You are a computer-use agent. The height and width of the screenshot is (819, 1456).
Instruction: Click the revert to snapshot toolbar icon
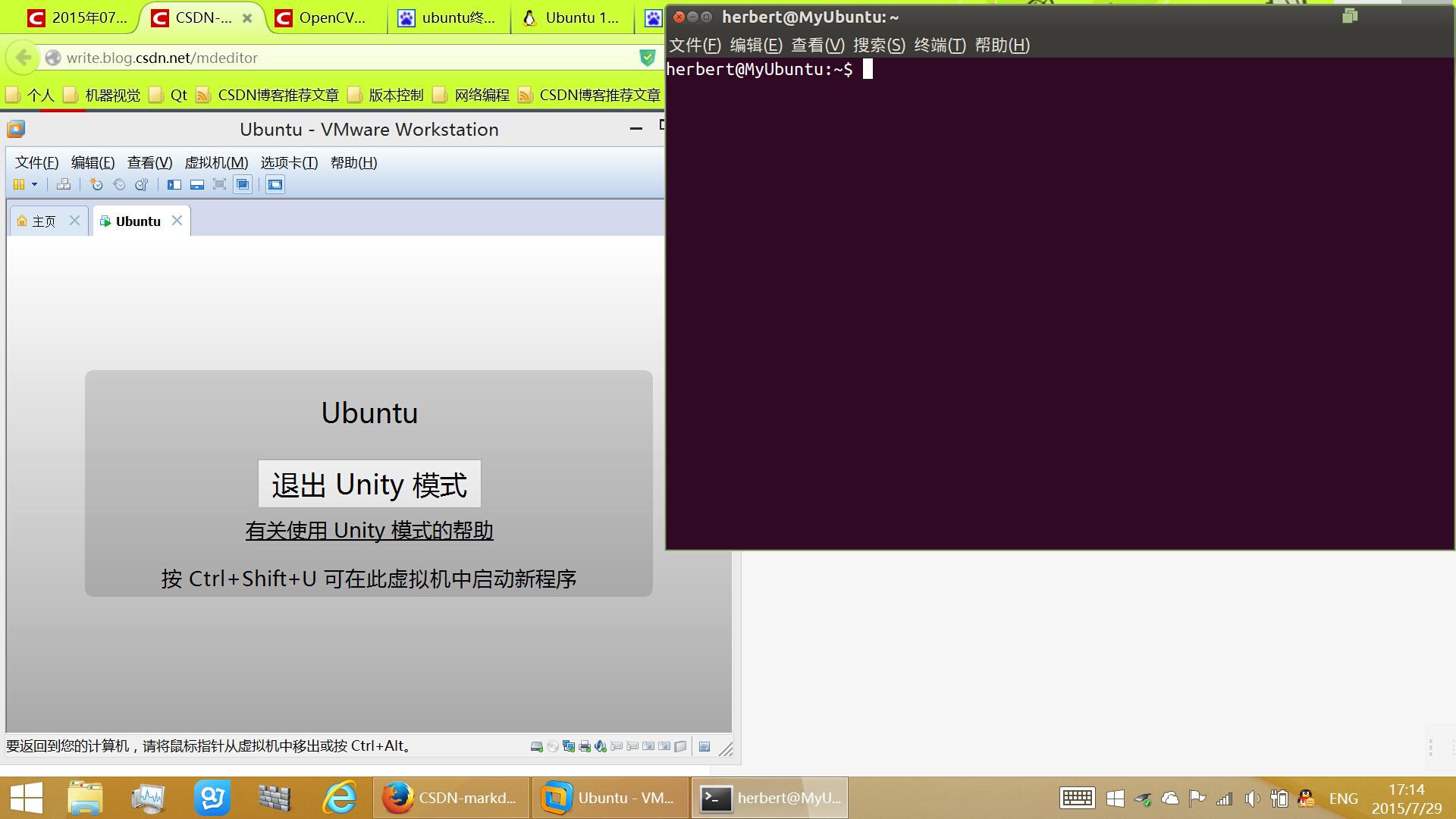click(x=119, y=184)
